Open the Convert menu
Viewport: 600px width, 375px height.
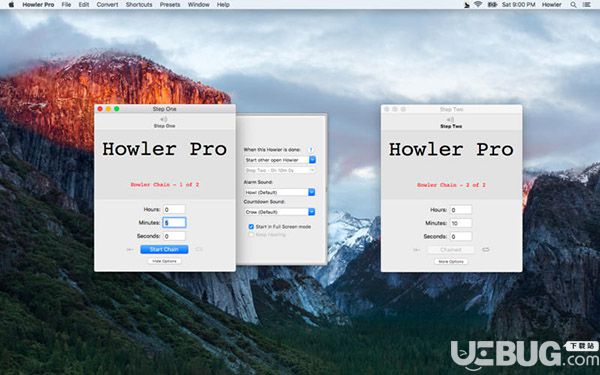tap(107, 5)
